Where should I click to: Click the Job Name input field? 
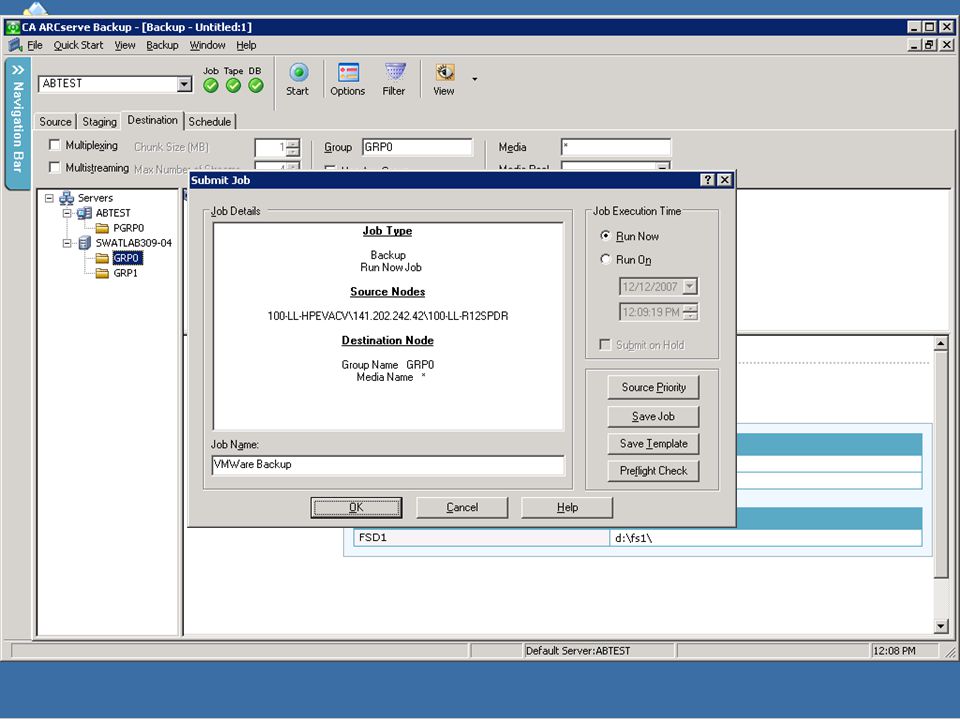pyautogui.click(x=388, y=465)
